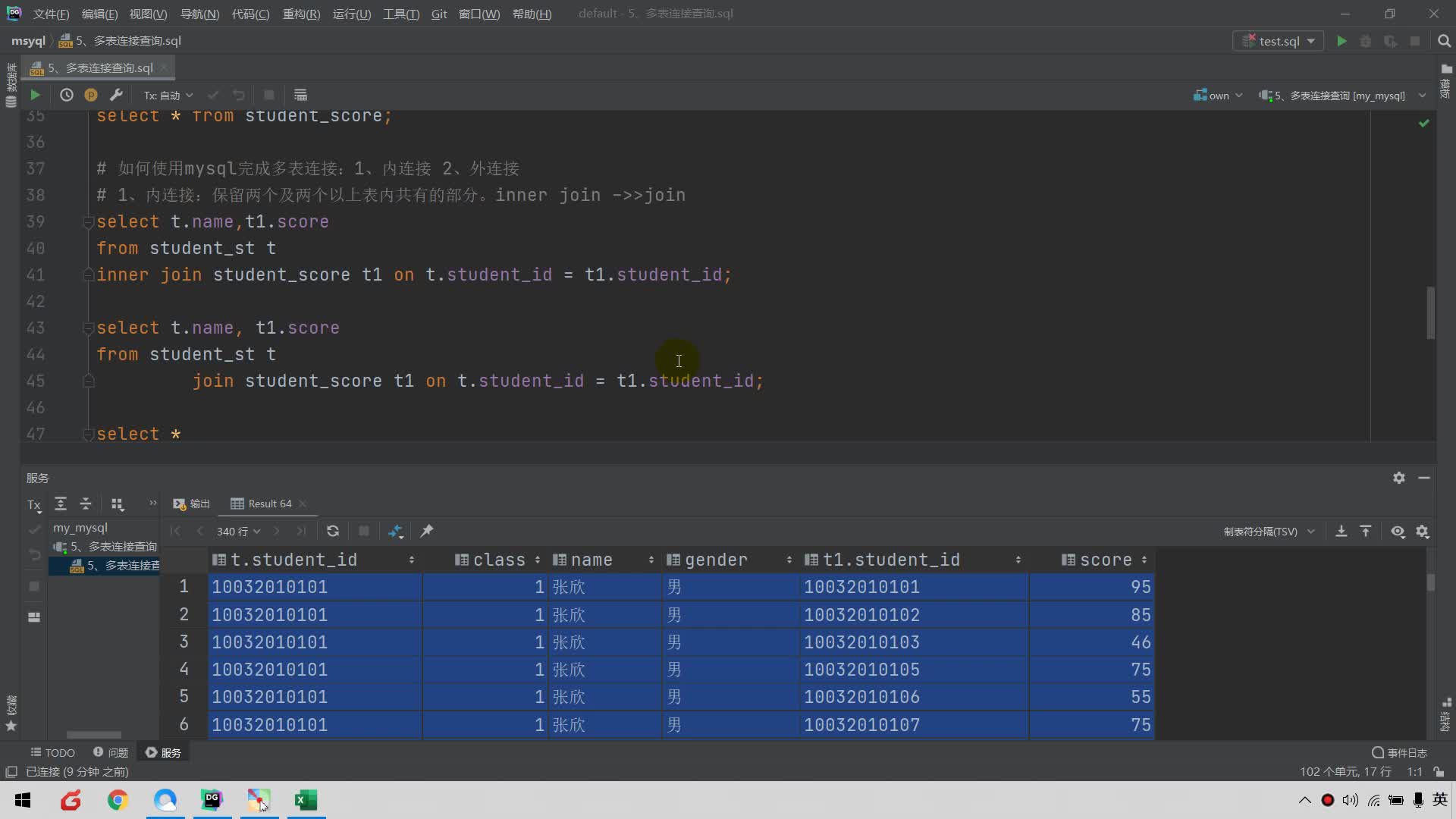Click the msyql breadcrumb

click(28, 41)
